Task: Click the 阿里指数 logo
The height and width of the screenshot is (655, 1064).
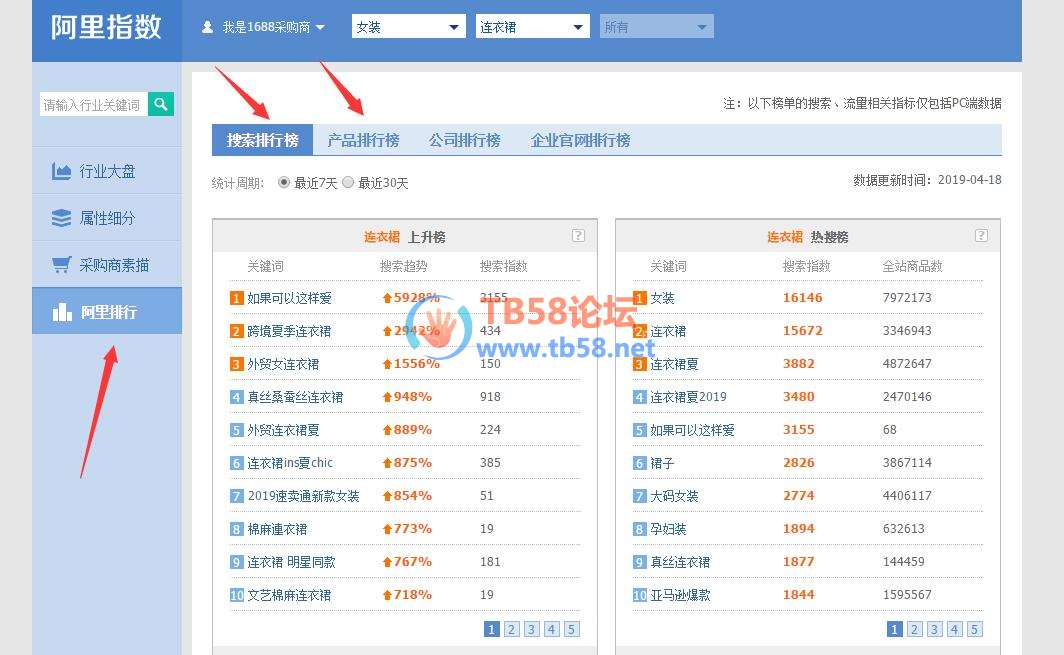Action: (x=107, y=27)
